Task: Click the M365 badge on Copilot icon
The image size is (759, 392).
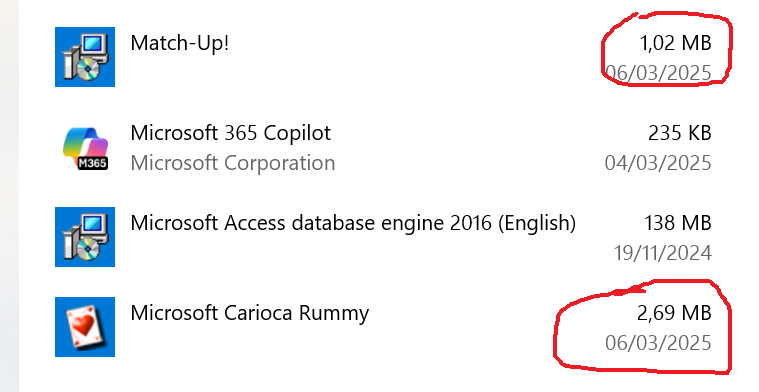Action: 92,163
